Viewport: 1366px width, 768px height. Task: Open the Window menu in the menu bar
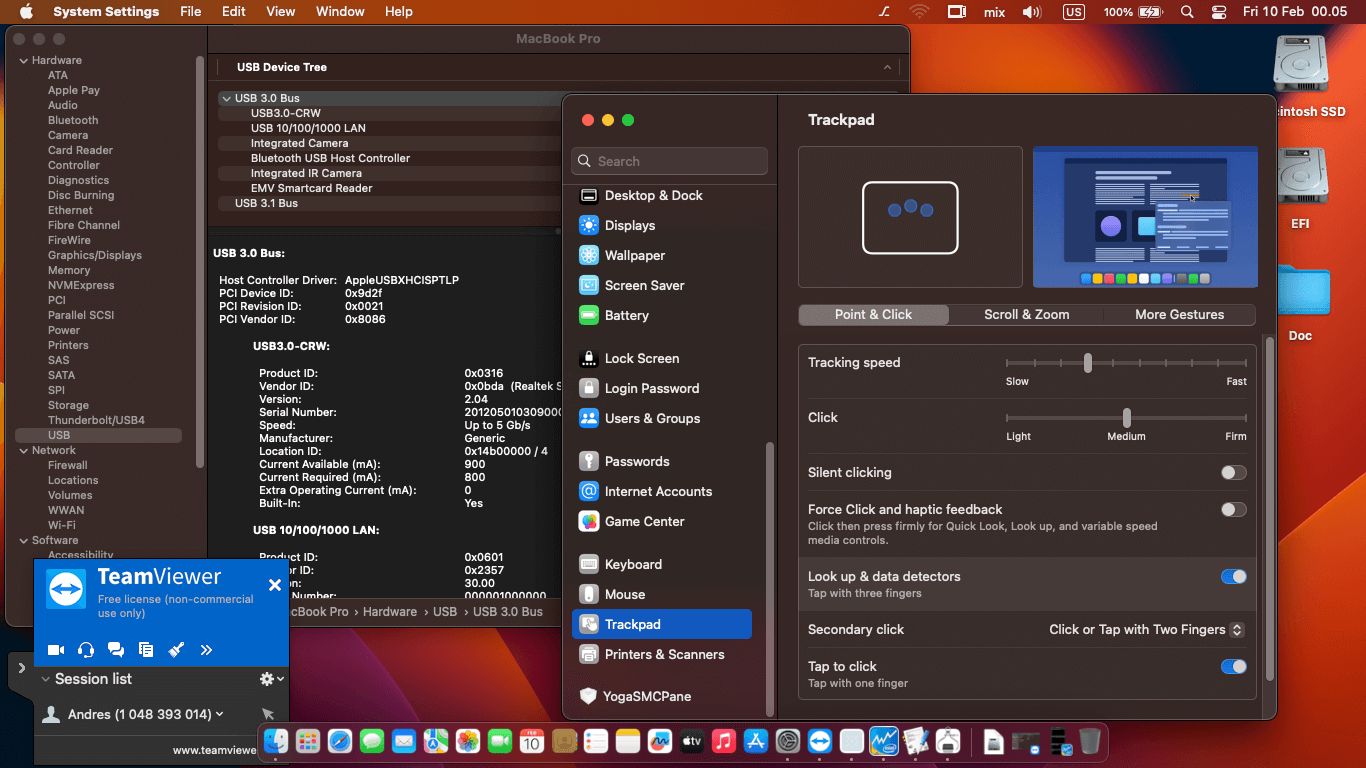(x=340, y=11)
